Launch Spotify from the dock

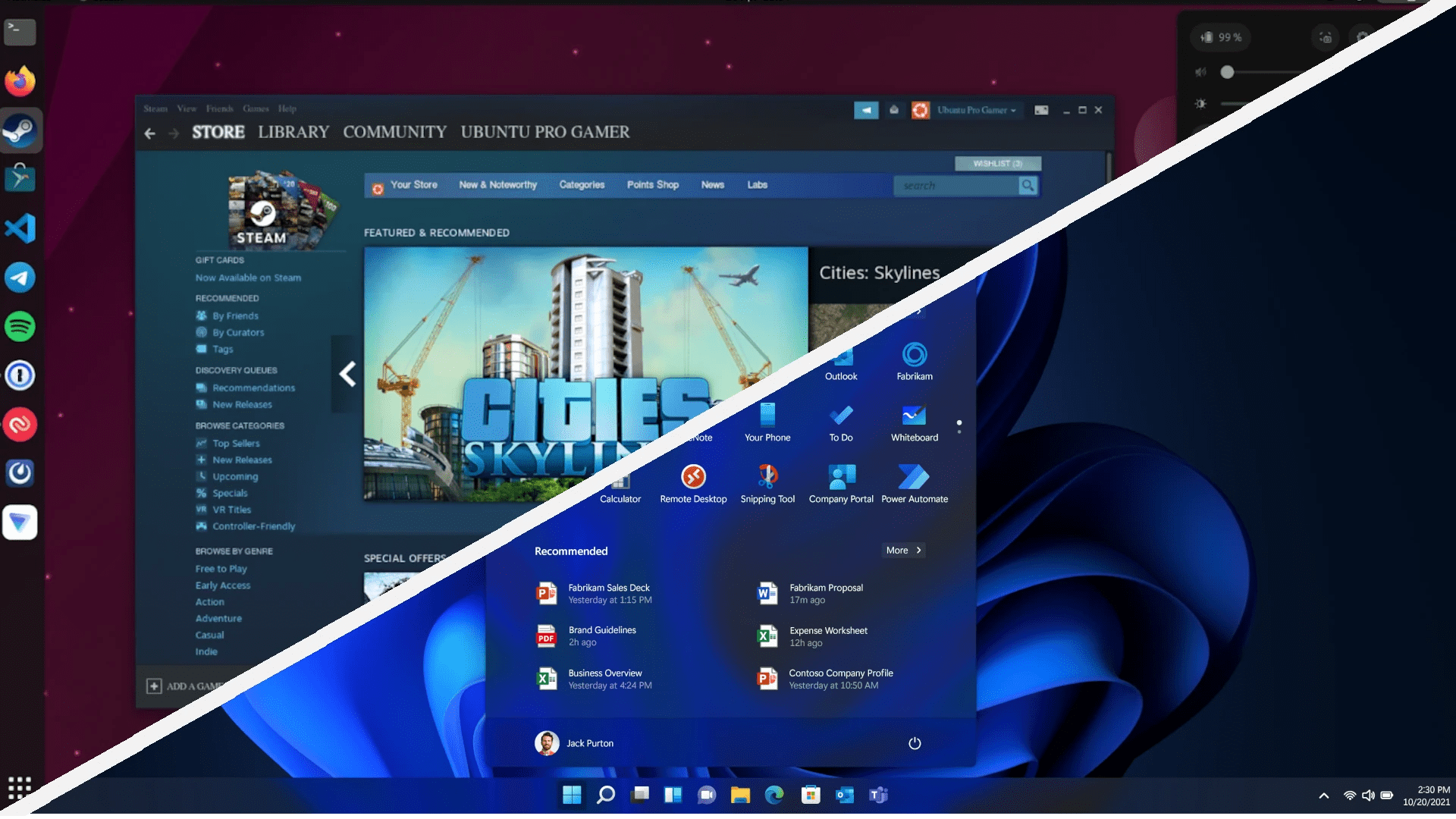[20, 327]
